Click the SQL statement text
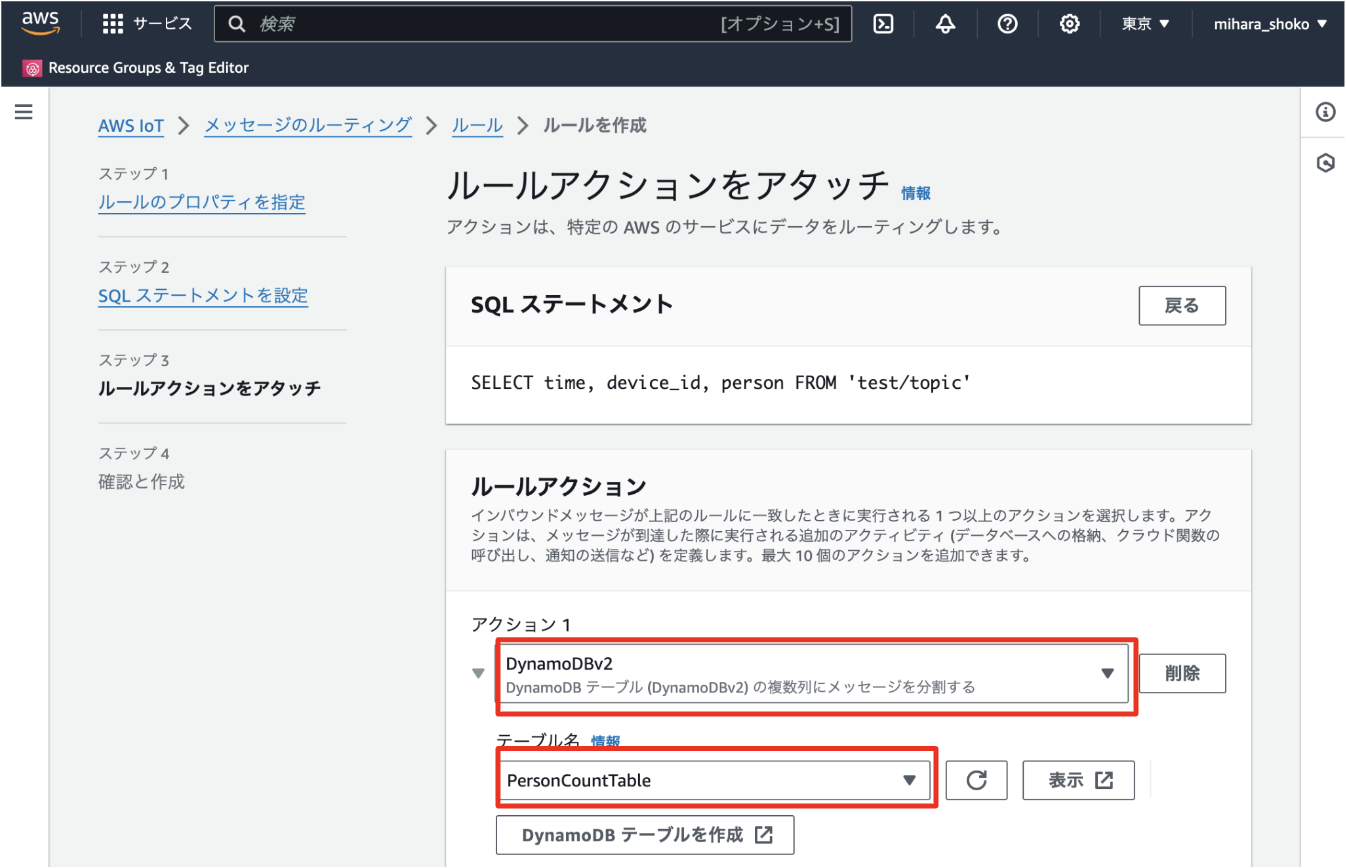This screenshot has width=1346, height=868. (x=721, y=383)
